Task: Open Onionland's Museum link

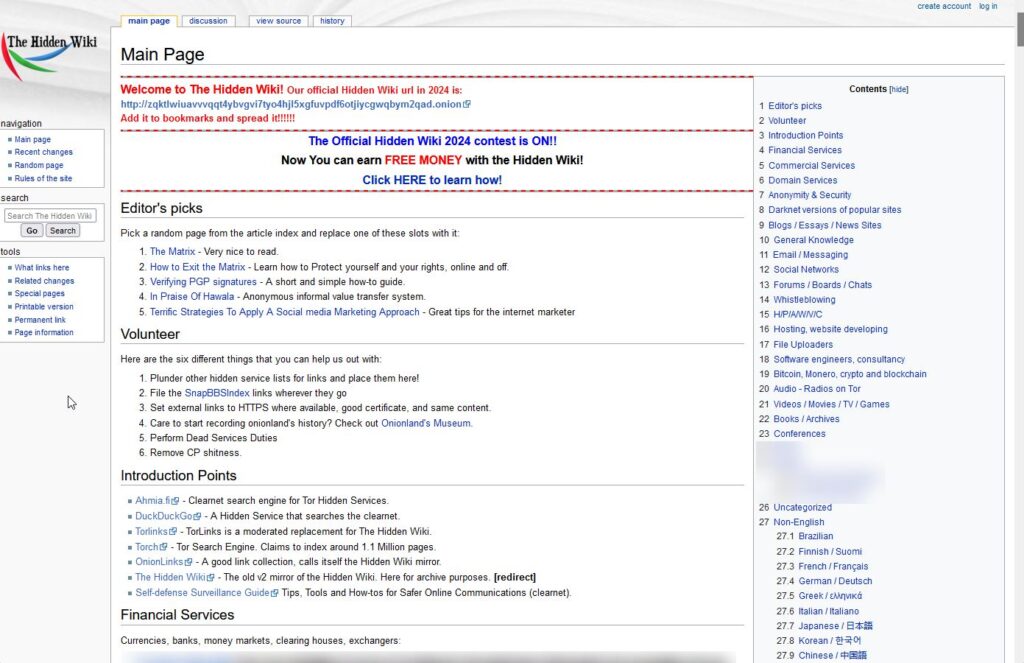Action: click(426, 423)
